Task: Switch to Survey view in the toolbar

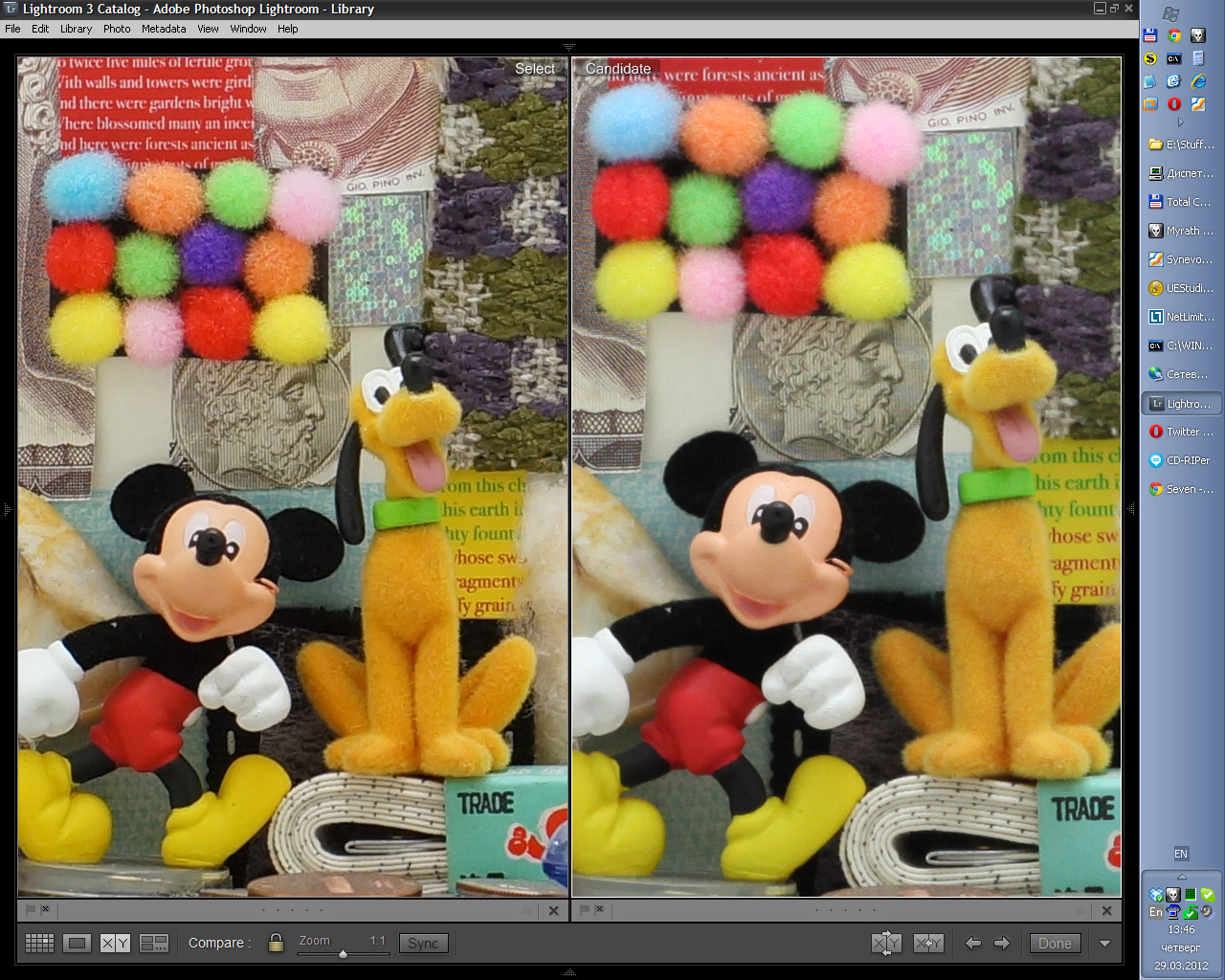Action: click(x=154, y=943)
